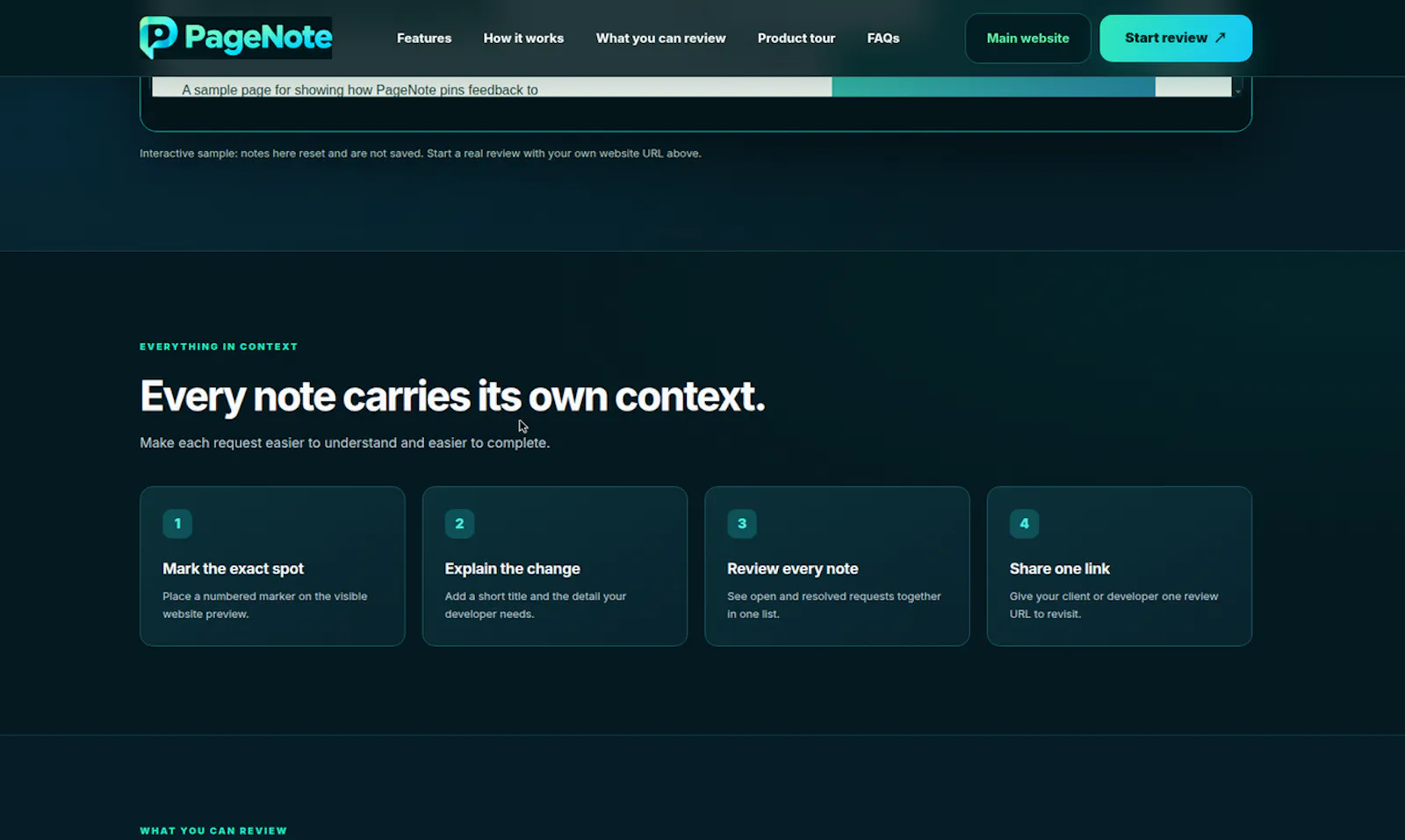Select the Explain the change card title

512,569
